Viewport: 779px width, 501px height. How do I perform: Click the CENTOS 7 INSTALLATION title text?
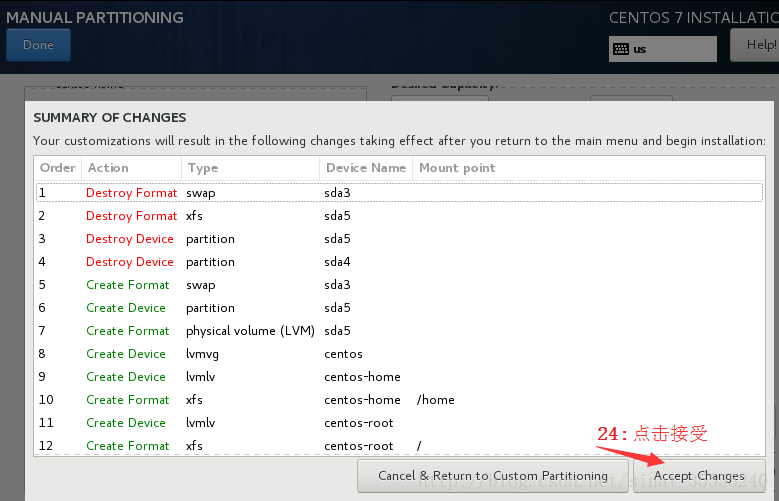click(694, 17)
